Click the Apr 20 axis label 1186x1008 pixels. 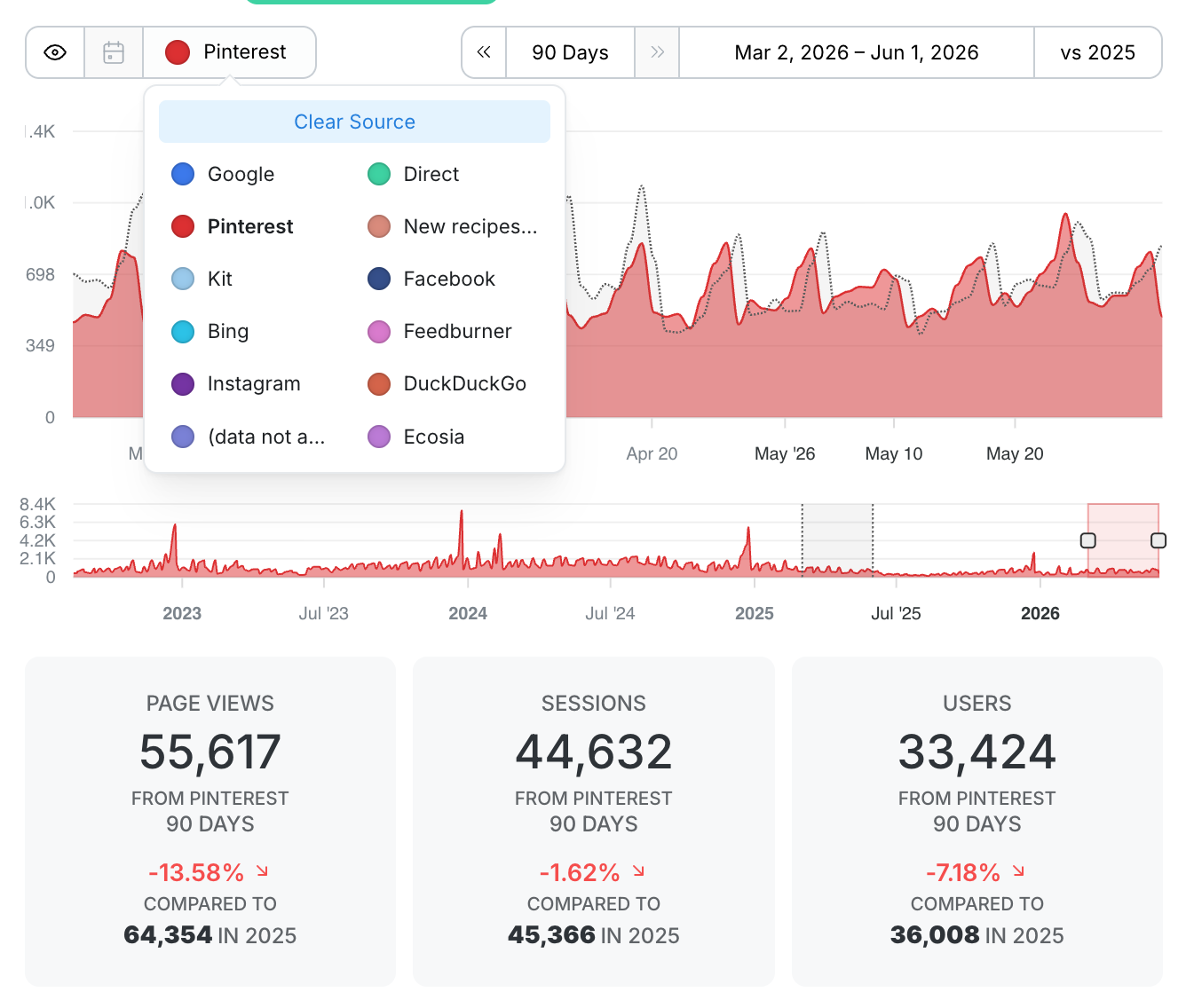coord(652,453)
